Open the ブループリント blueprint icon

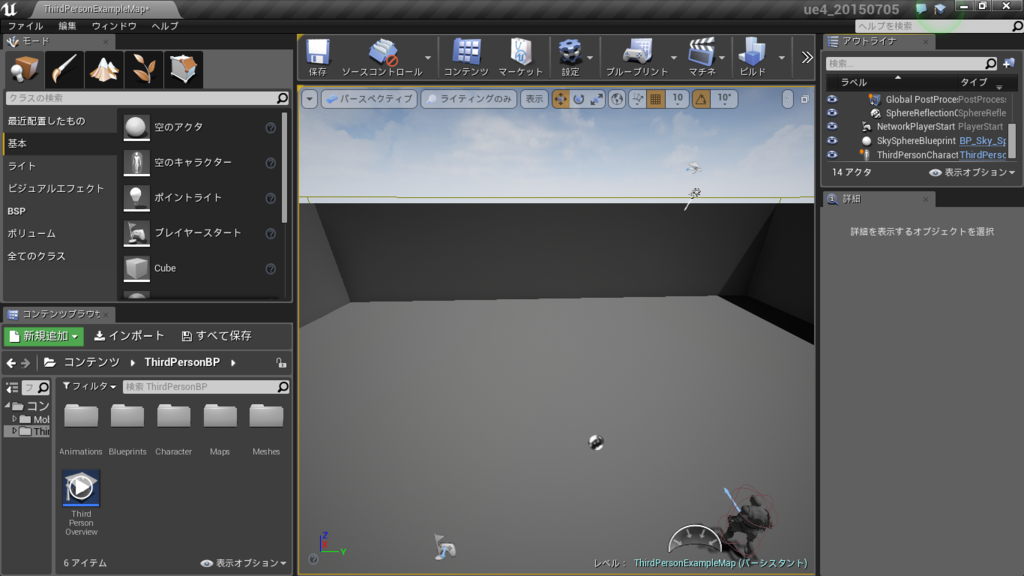637,57
